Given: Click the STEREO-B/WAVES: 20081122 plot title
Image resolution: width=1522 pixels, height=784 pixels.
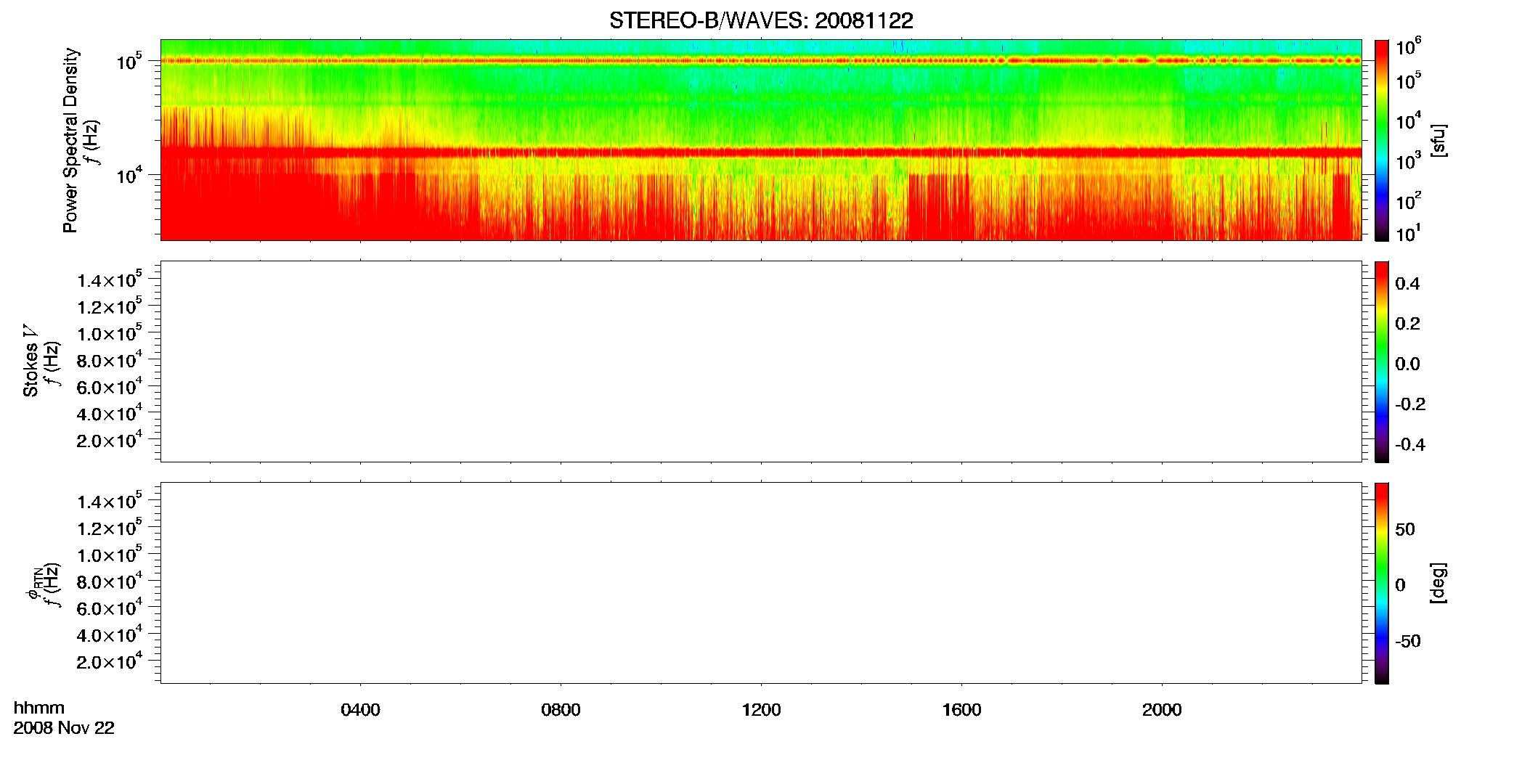Looking at the screenshot, I should pyautogui.click(x=761, y=20).
